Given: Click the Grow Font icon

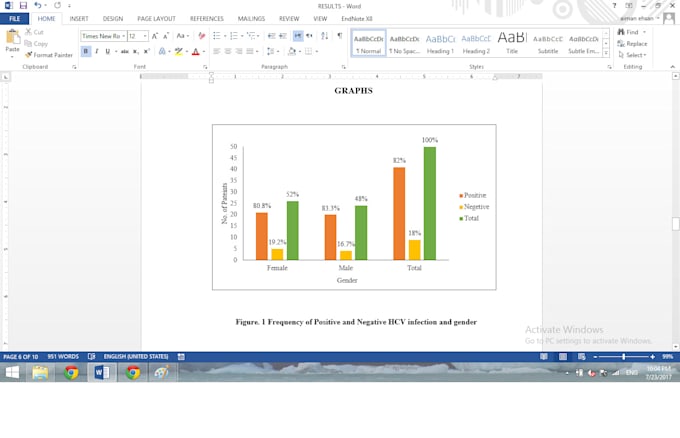Looking at the screenshot, I should (155, 36).
